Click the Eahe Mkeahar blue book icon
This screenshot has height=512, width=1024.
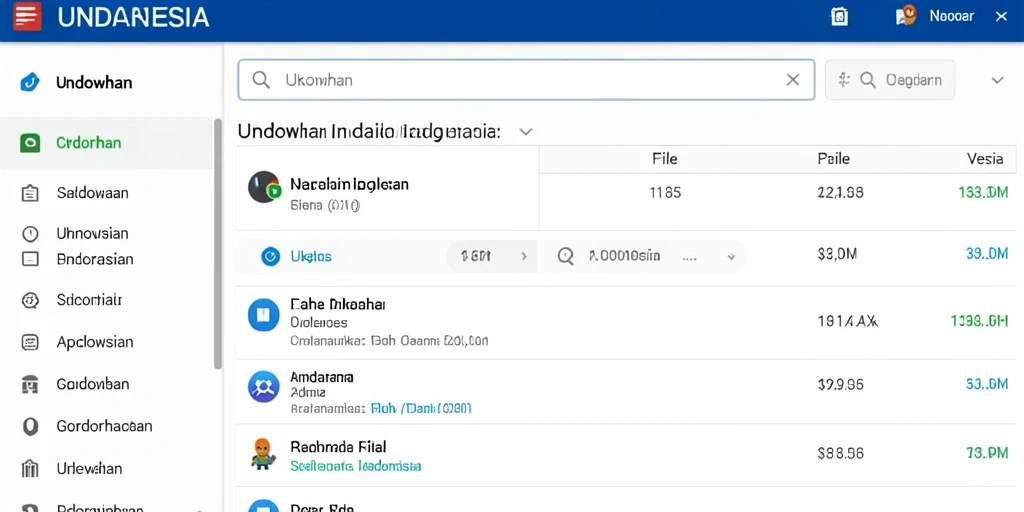pyautogui.click(x=264, y=316)
